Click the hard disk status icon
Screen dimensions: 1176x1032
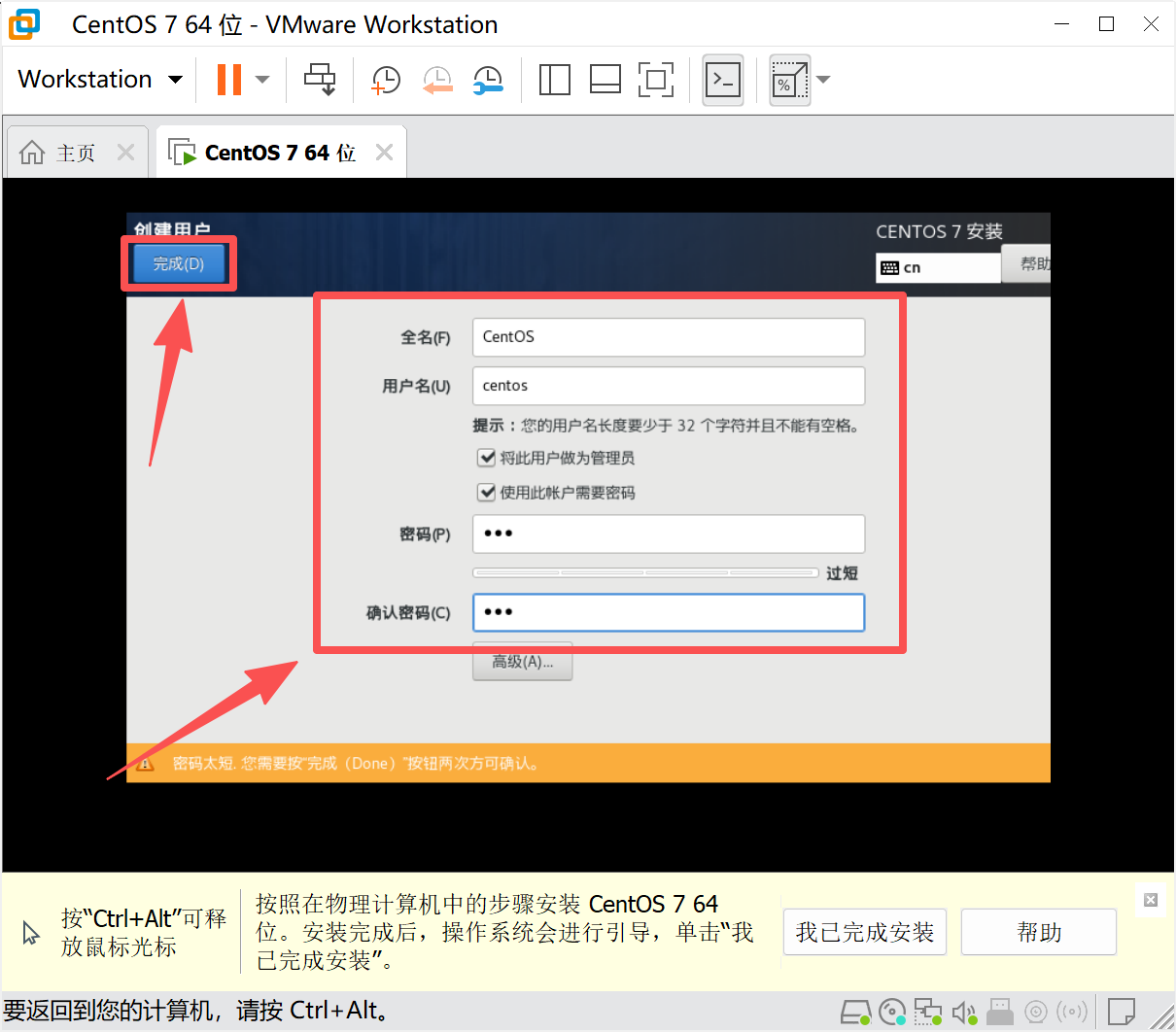(855, 1012)
